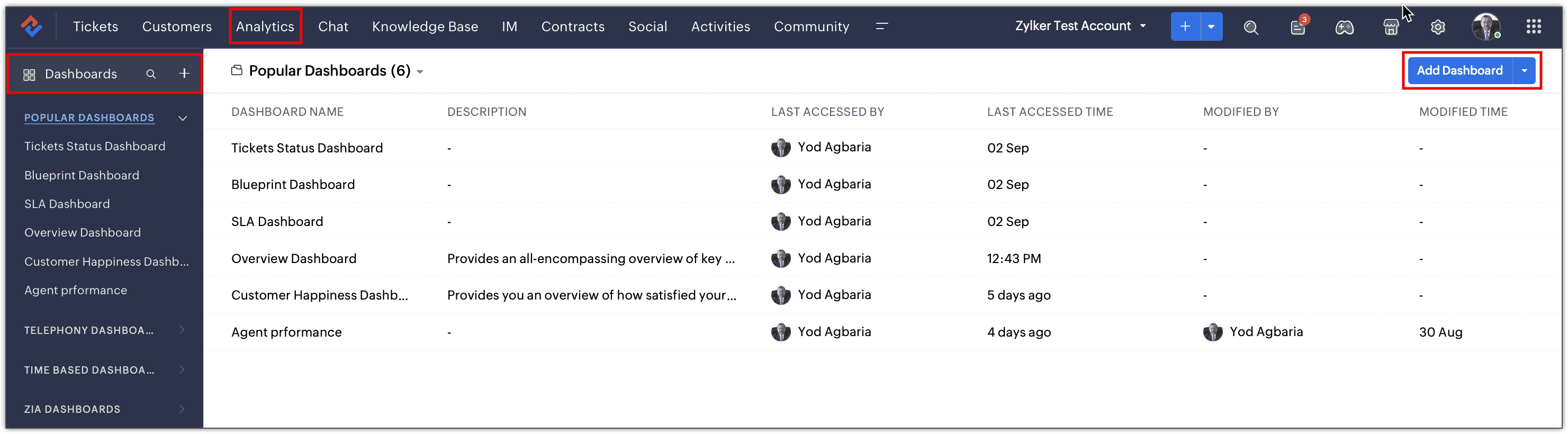The width and height of the screenshot is (1568, 434).
Task: Open Tickets Status Dashboard from table
Action: pos(307,148)
